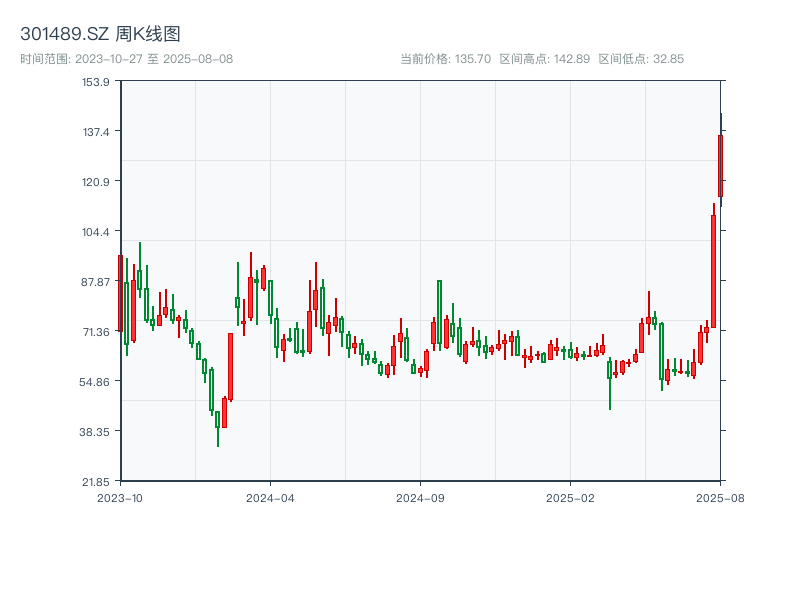Click y-axis label 87.87
The image size is (800, 600).
click(x=96, y=282)
